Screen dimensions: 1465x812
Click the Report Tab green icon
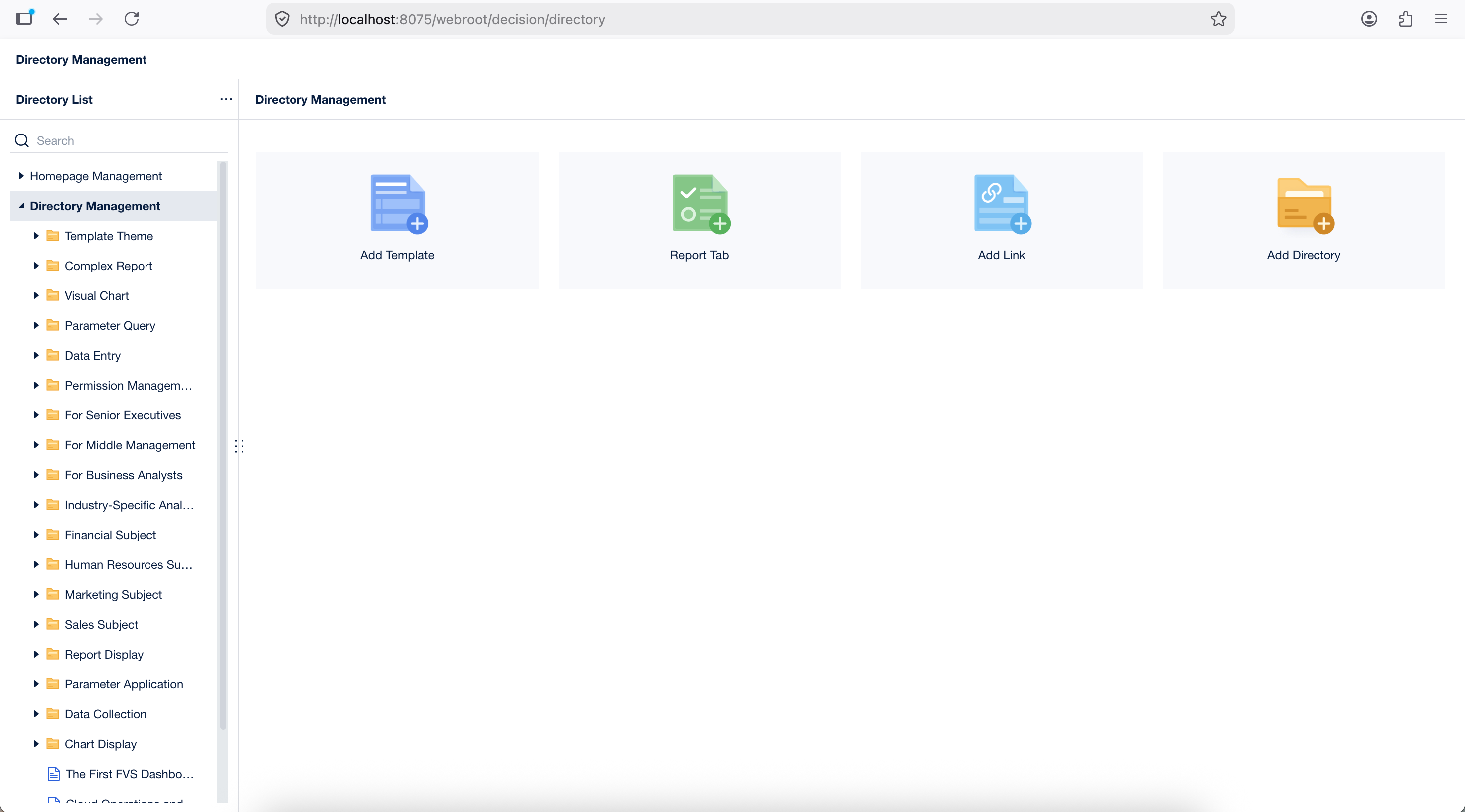pyautogui.click(x=701, y=204)
